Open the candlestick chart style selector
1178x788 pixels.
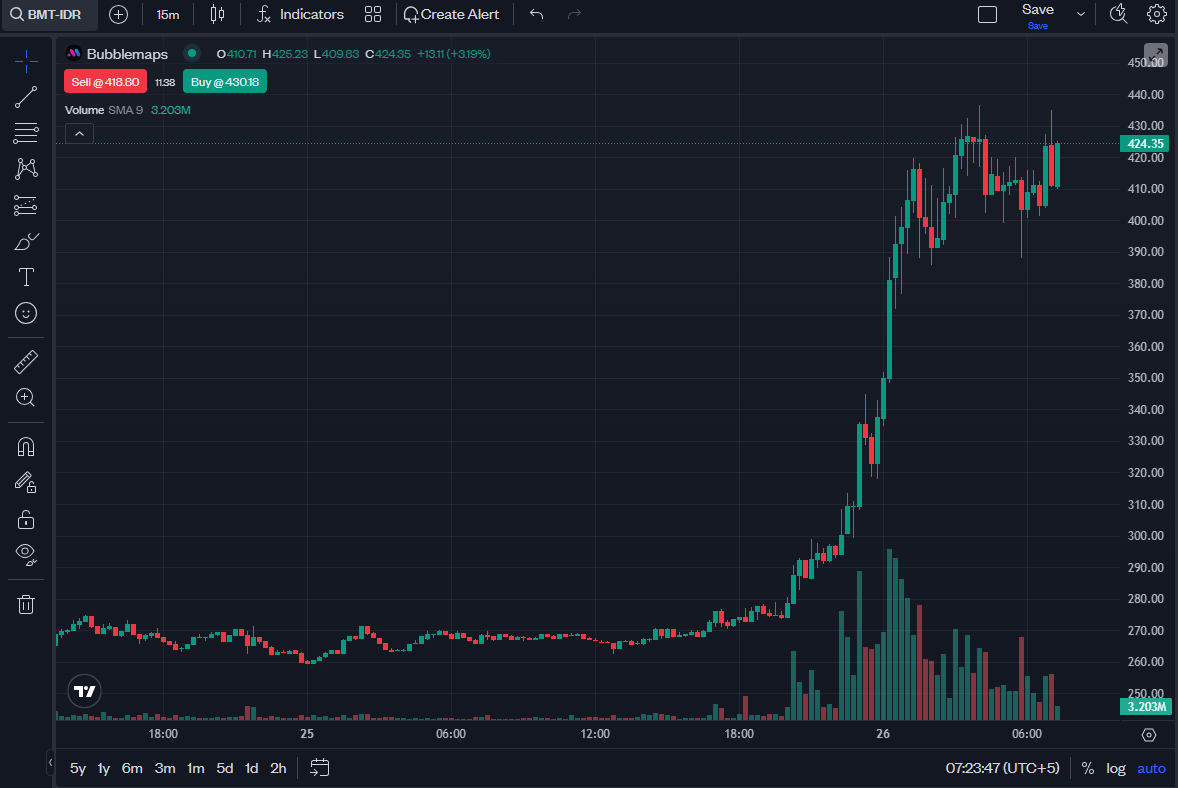click(217, 14)
